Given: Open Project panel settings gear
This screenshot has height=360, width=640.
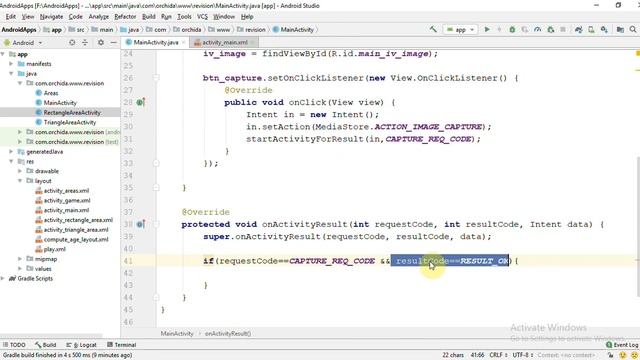Looking at the screenshot, I should point(100,42).
